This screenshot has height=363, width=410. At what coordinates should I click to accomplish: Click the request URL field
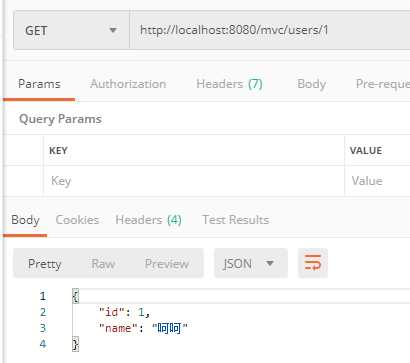pyautogui.click(x=270, y=30)
